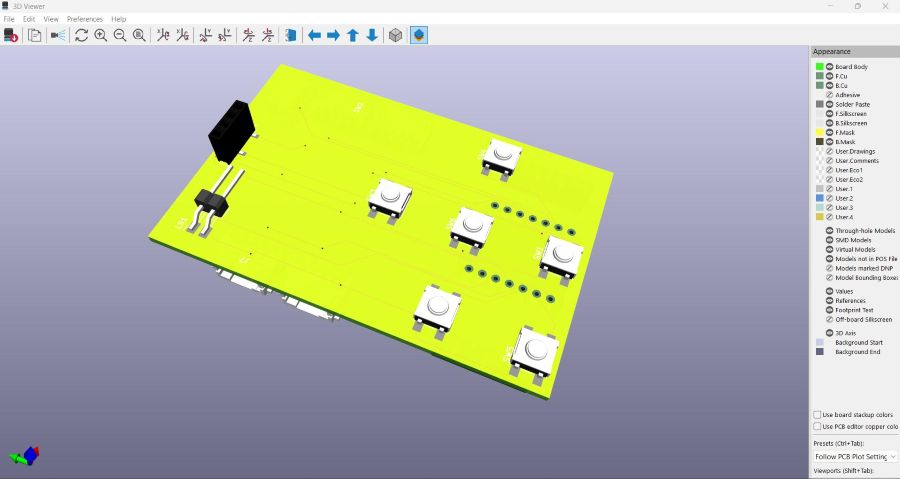Move board left with blue arrow

314,36
